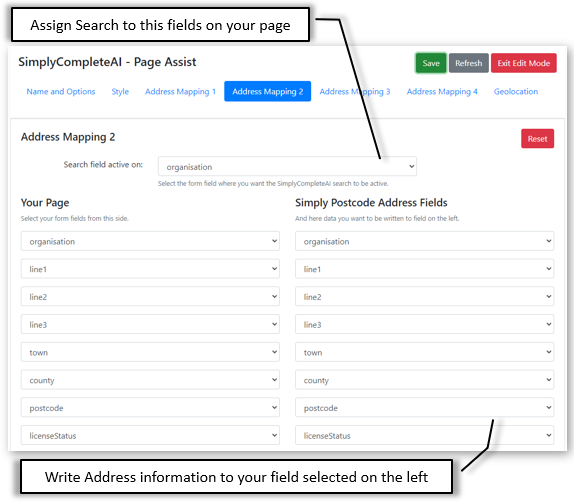Open Simply Postcode postcode field dropdown

[x=425, y=408]
